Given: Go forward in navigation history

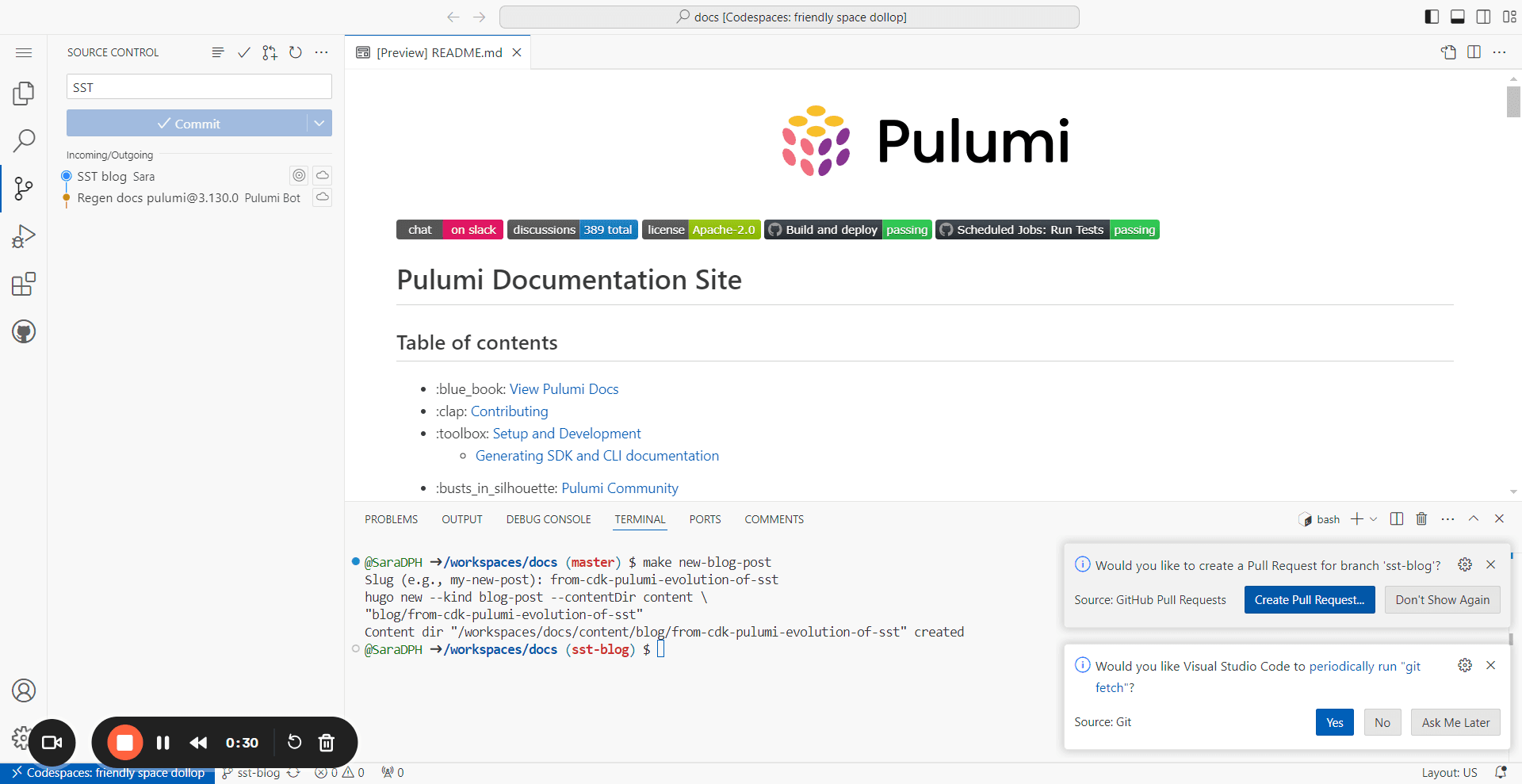Looking at the screenshot, I should (480, 17).
